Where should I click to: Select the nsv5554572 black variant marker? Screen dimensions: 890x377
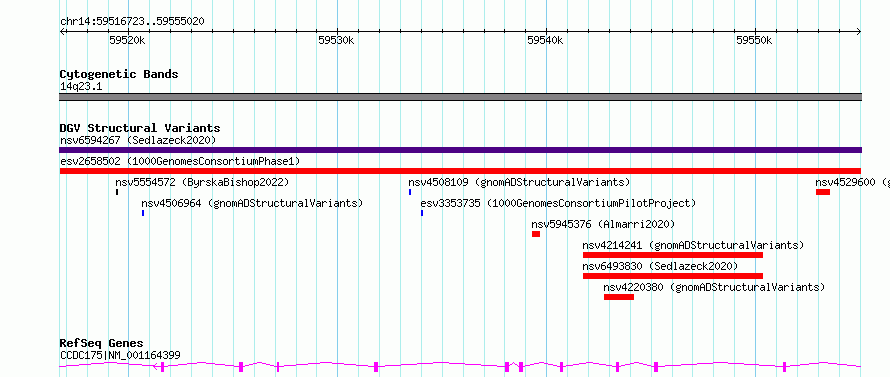click(x=117, y=192)
